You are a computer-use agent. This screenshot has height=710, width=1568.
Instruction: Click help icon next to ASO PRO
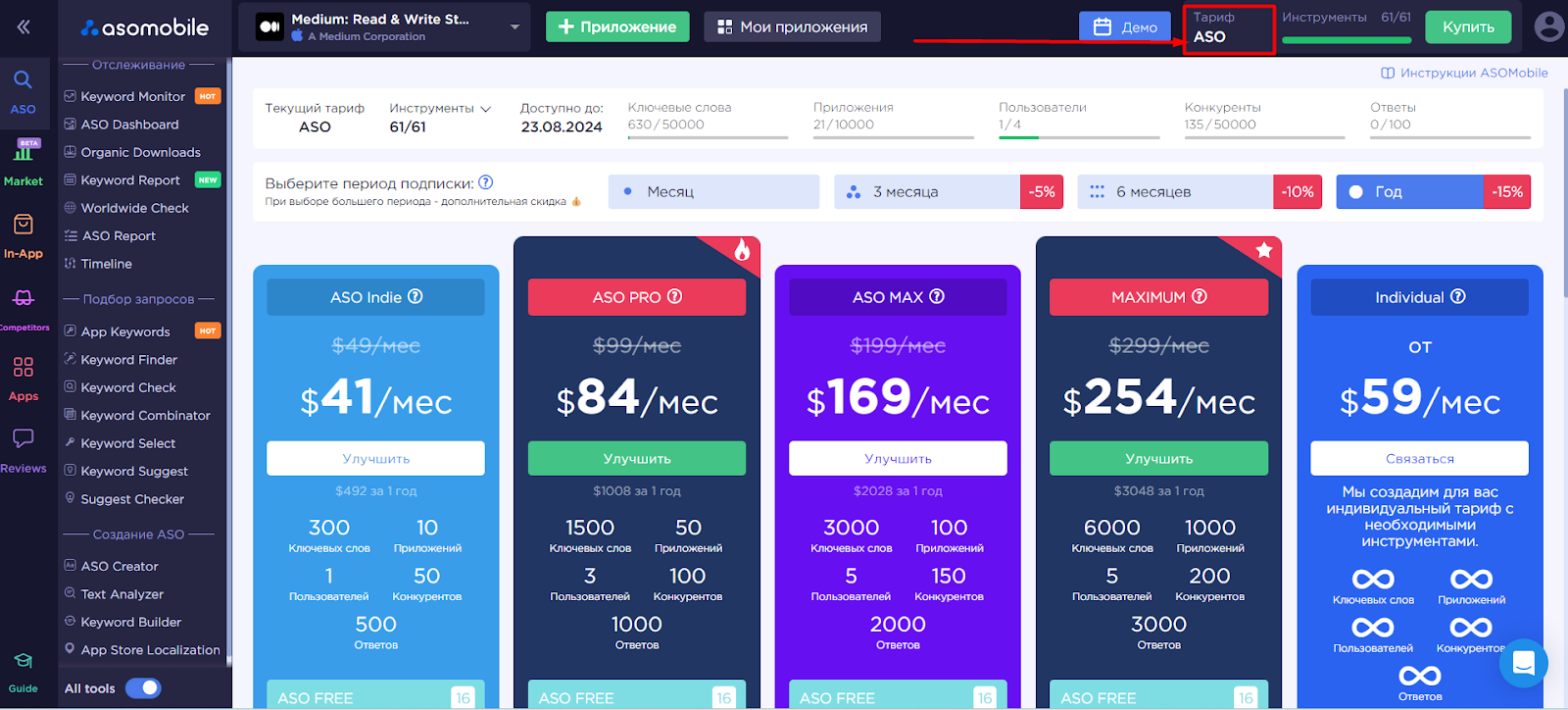[x=674, y=296]
